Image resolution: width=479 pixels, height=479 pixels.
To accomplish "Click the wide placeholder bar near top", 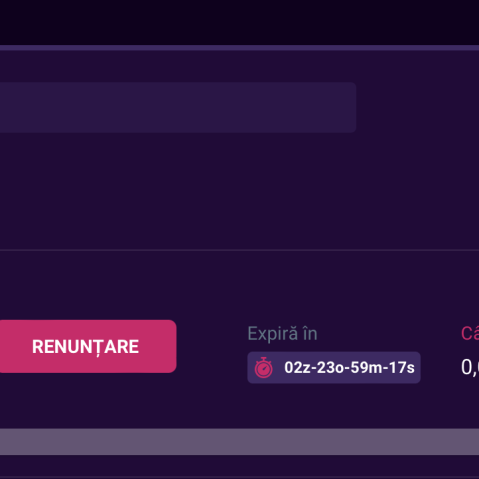I will click(x=178, y=107).
